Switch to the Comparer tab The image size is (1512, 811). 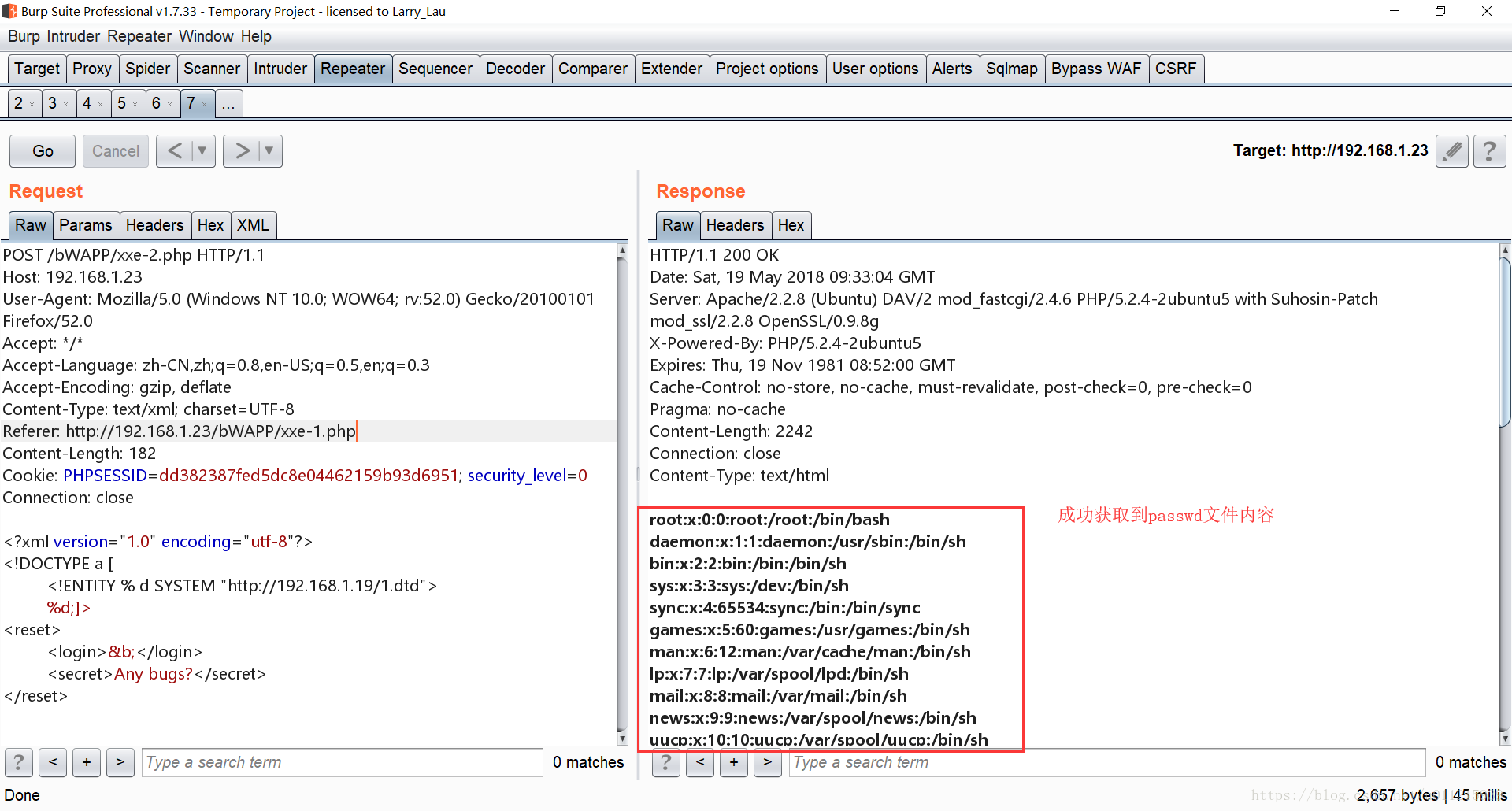(593, 69)
